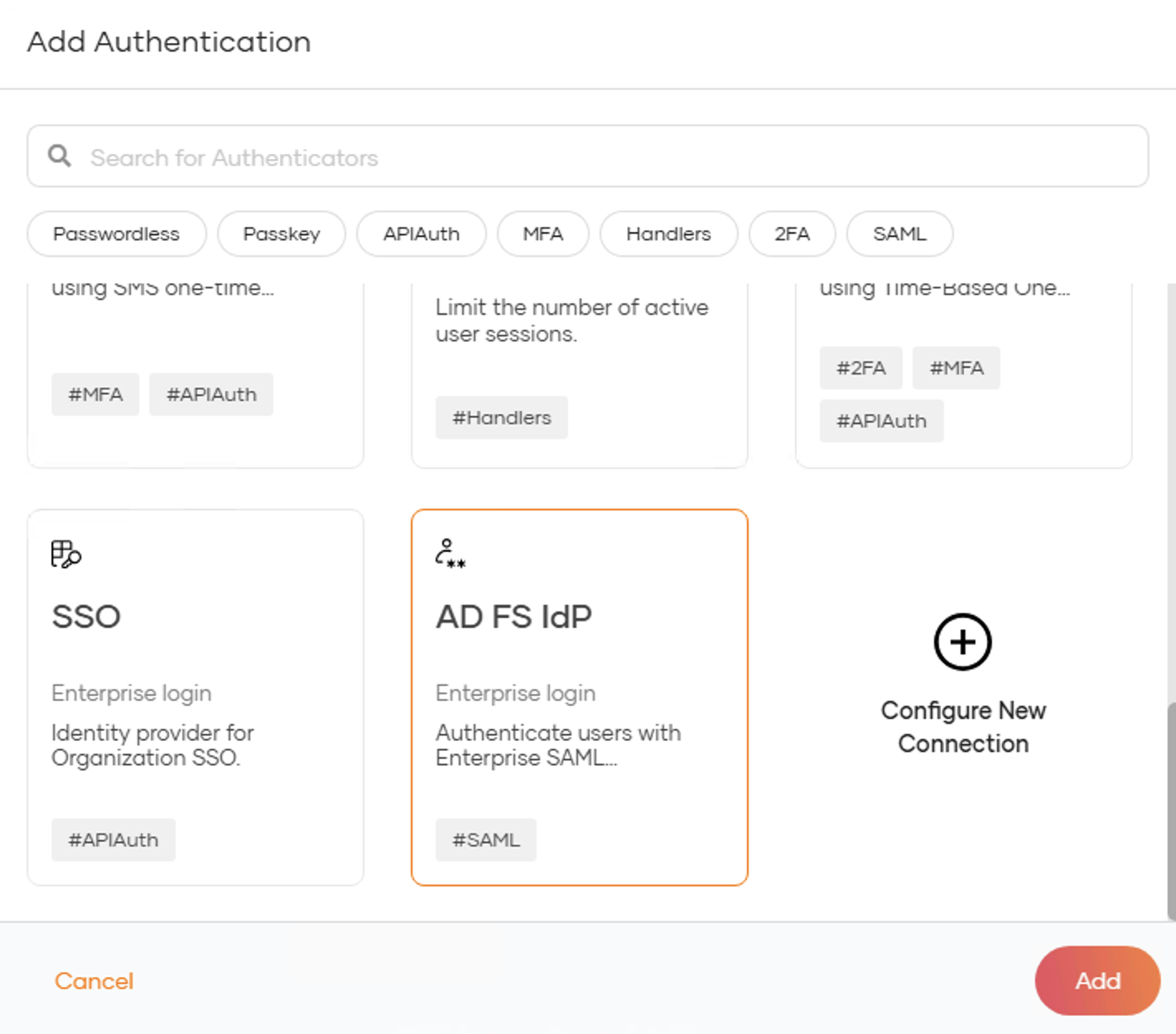Image resolution: width=1176 pixels, height=1034 pixels.
Task: Click the #APIAuth tag under SSO
Action: coord(113,839)
